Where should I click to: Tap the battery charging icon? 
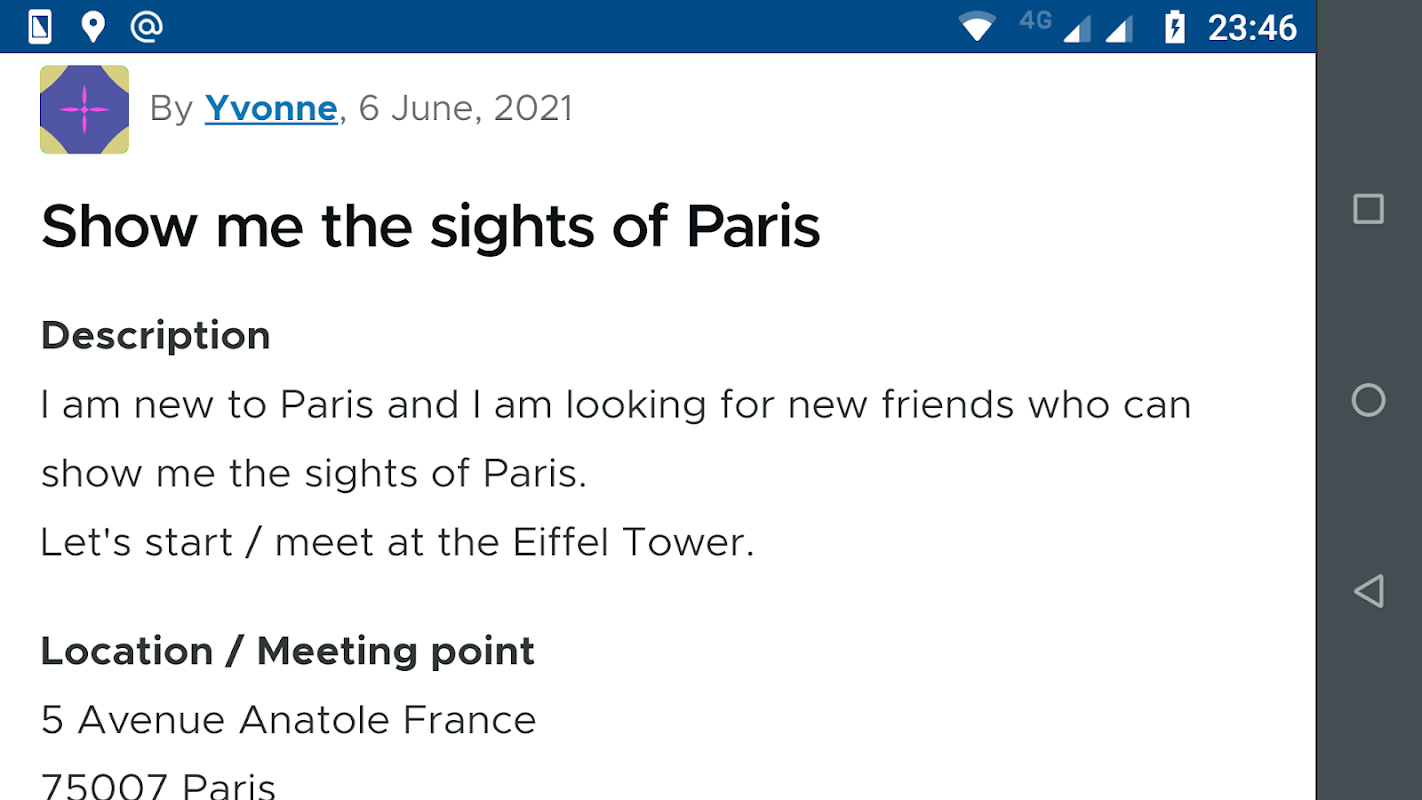click(x=1175, y=27)
